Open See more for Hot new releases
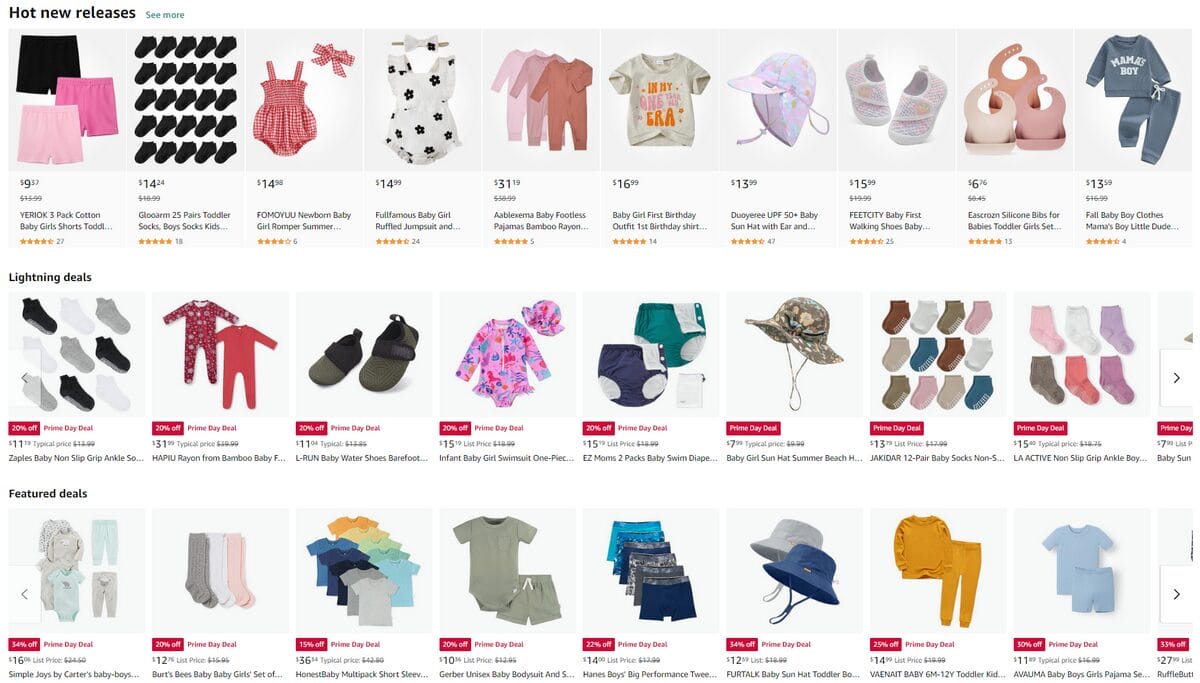 click(x=165, y=15)
